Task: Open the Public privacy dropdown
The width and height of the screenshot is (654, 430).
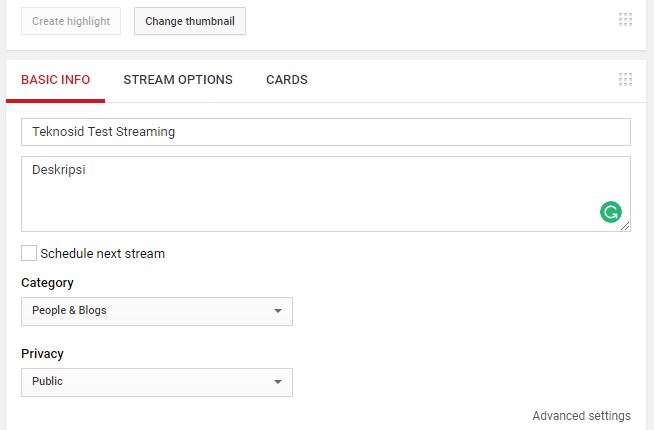Action: [157, 382]
